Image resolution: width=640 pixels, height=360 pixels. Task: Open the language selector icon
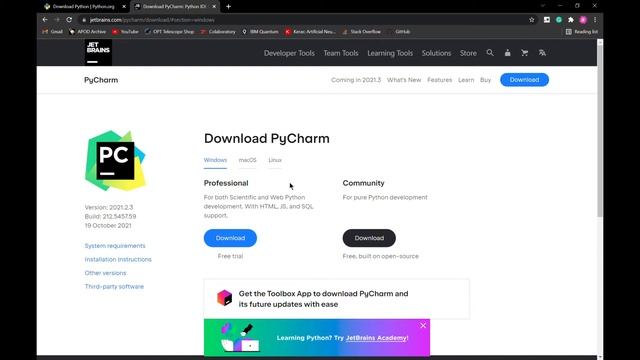pyautogui.click(x=542, y=53)
